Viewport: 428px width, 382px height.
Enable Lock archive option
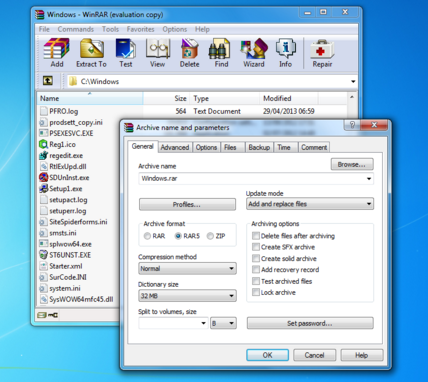click(256, 292)
